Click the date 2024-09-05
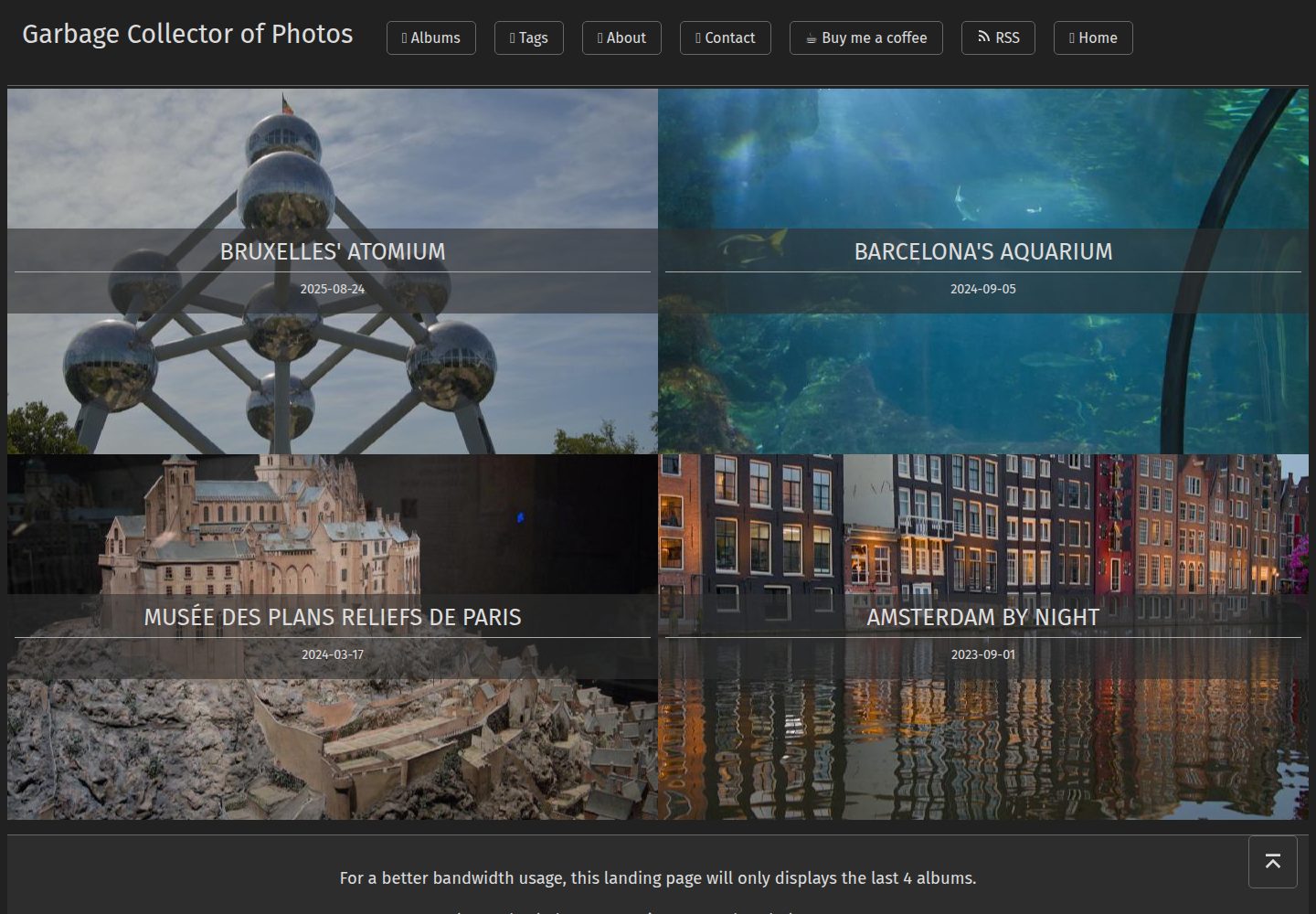1316x914 pixels. [983, 289]
